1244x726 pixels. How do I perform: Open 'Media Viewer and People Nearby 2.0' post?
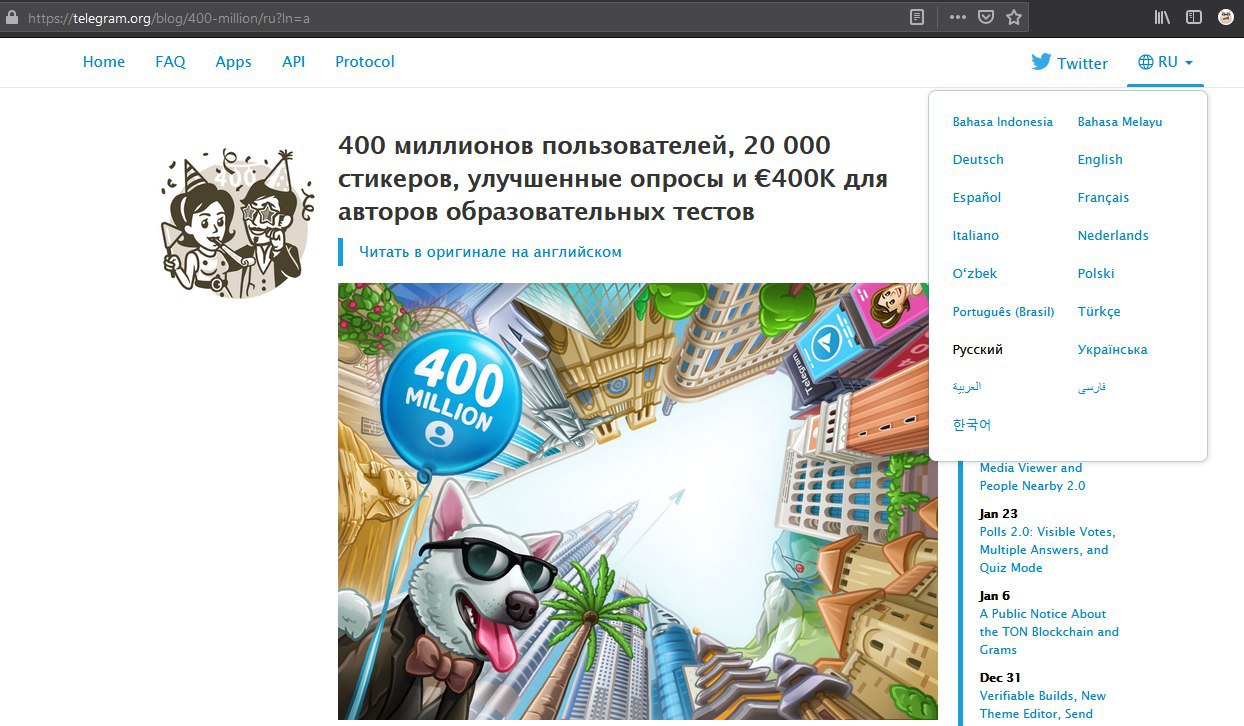tap(1032, 477)
